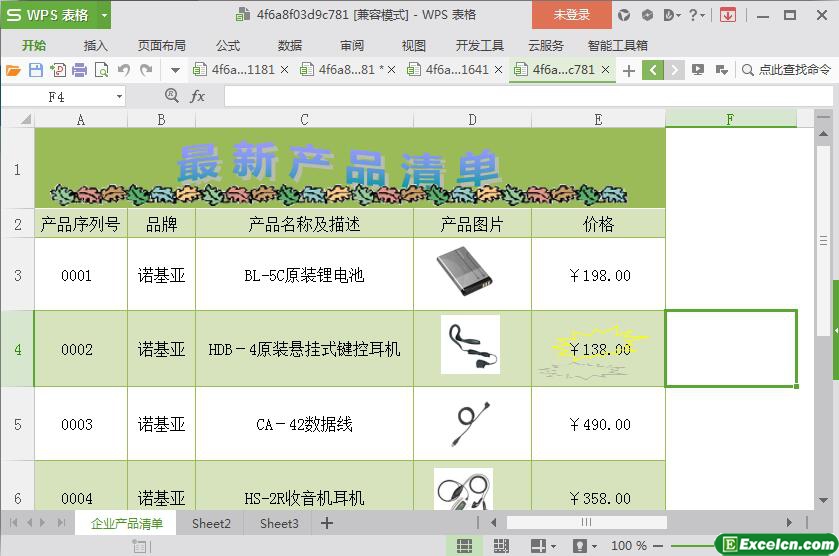Click the Print icon in quick toolbar
The width and height of the screenshot is (839, 556).
tap(79, 70)
